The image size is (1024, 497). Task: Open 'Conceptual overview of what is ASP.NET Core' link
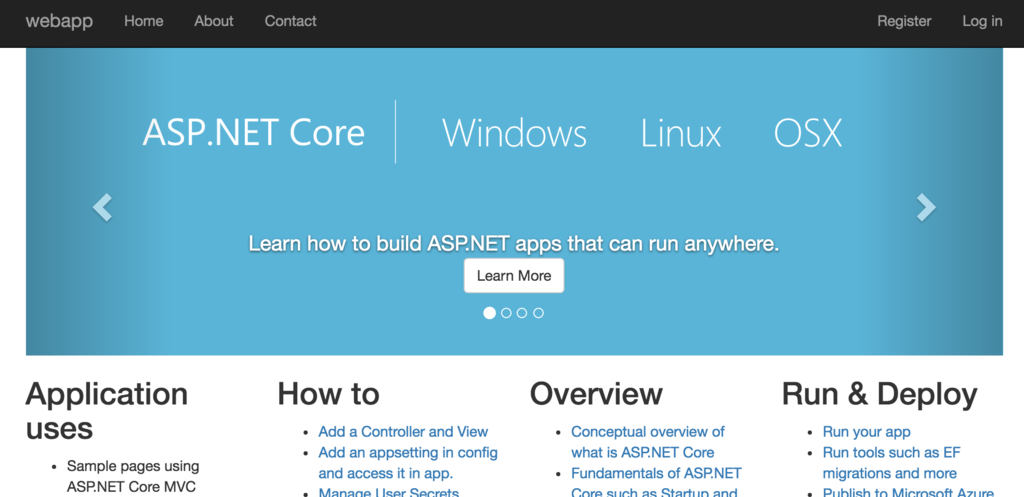pyautogui.click(x=648, y=442)
